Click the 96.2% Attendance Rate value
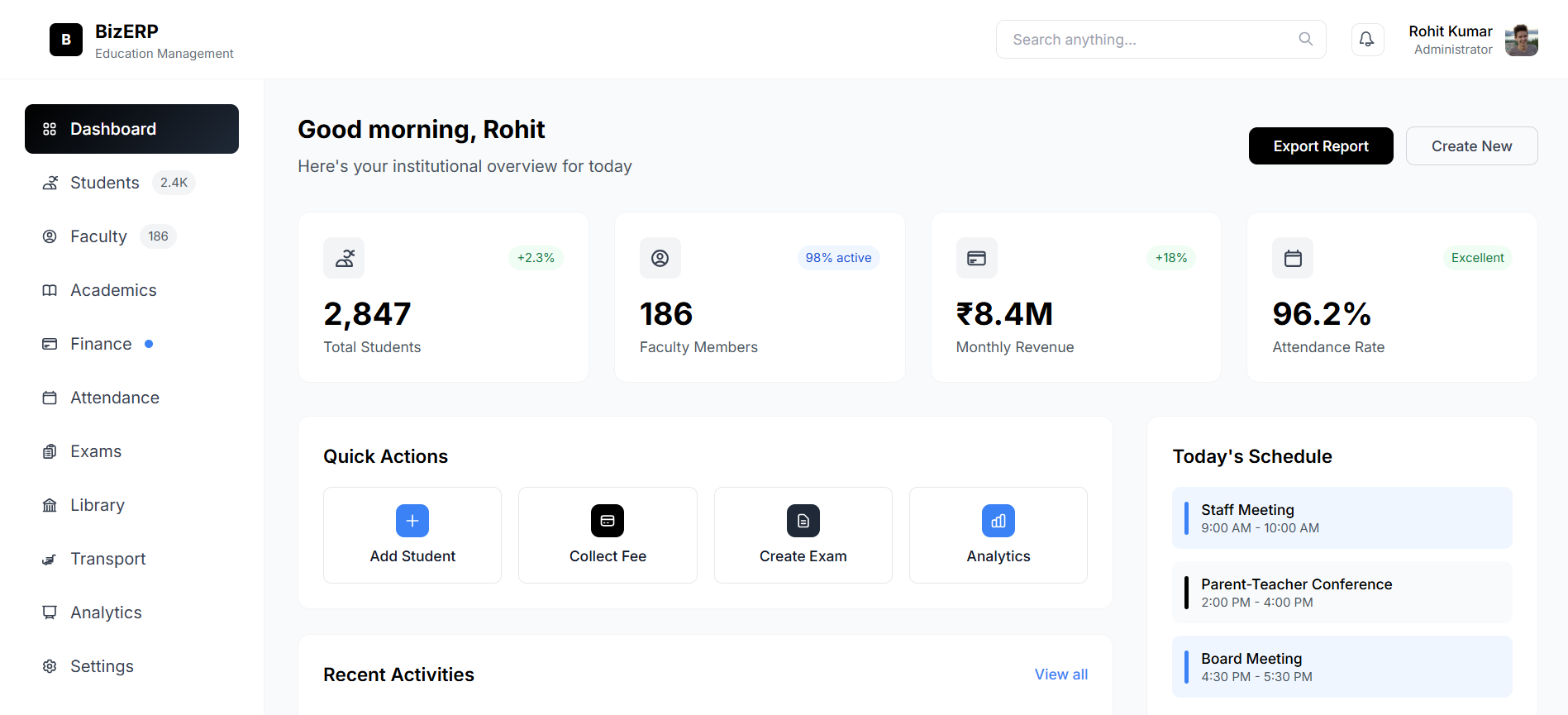This screenshot has width=1568, height=715. pos(1322,314)
